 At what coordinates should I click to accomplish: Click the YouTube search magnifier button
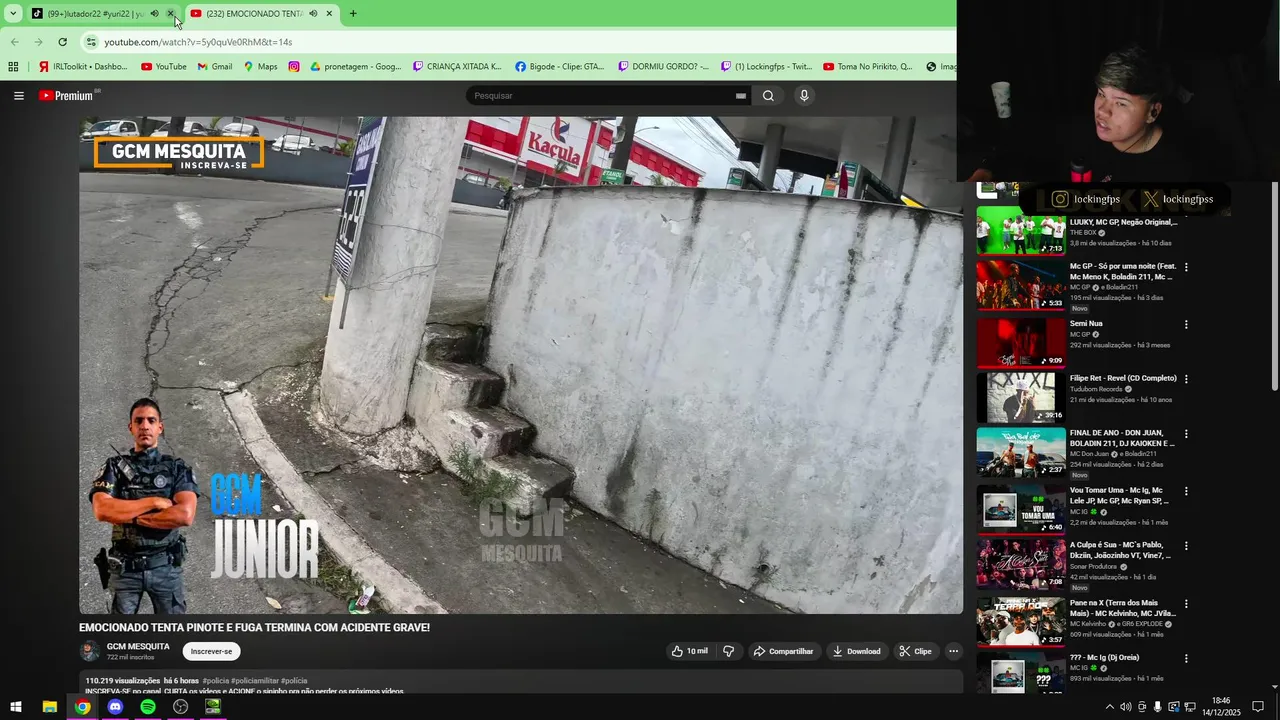pos(768,96)
